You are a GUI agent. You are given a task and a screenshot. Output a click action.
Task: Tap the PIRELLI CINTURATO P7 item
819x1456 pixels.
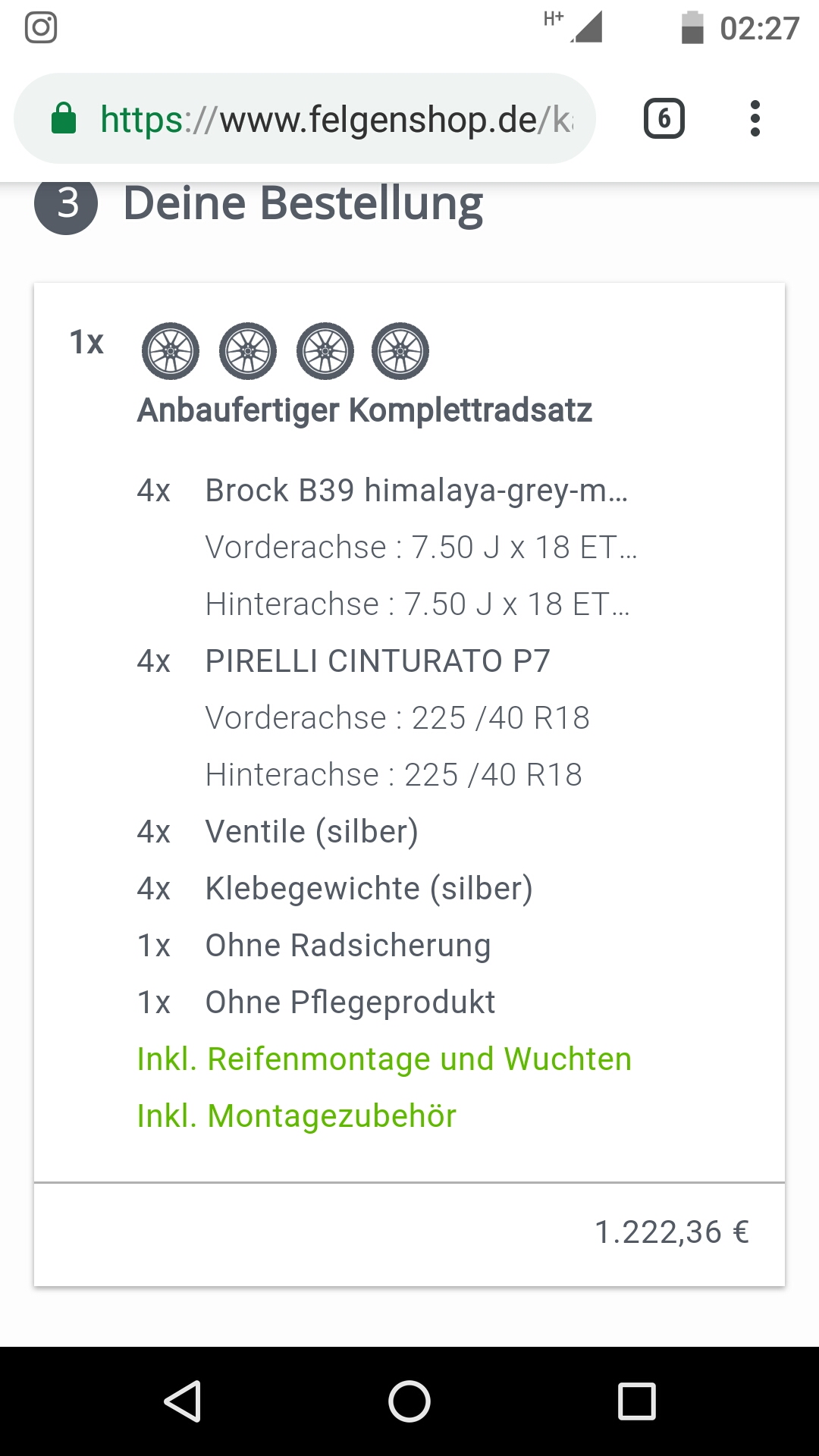(x=378, y=661)
